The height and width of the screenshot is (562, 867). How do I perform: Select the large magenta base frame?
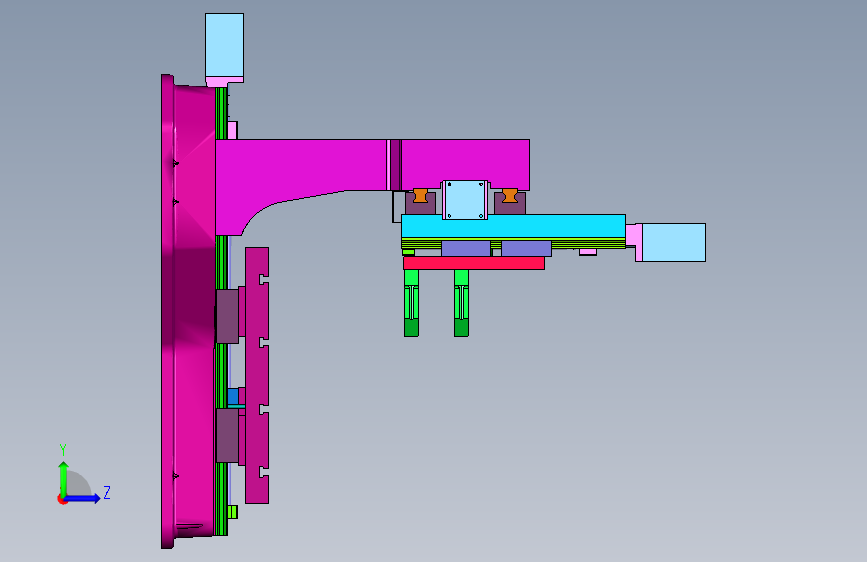(x=188, y=311)
